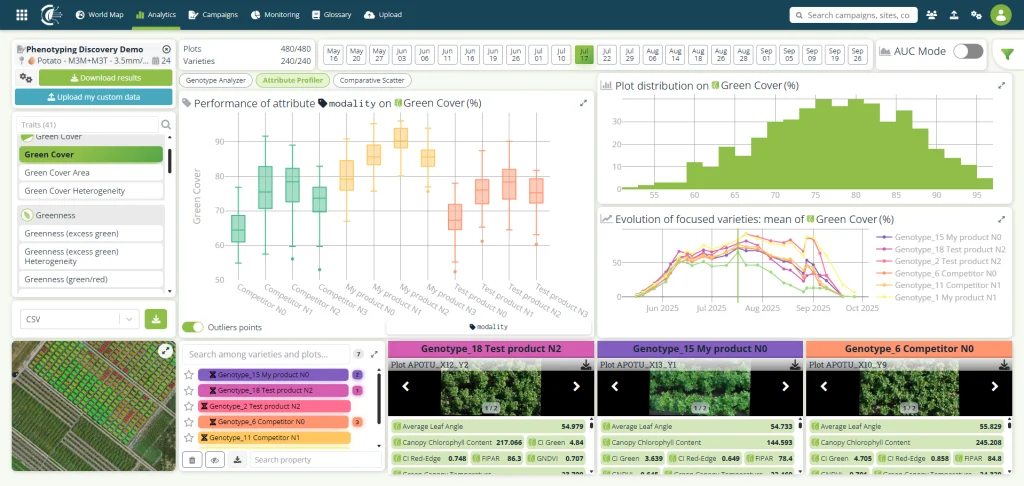Star Genotype_2 Test product N2

click(189, 406)
